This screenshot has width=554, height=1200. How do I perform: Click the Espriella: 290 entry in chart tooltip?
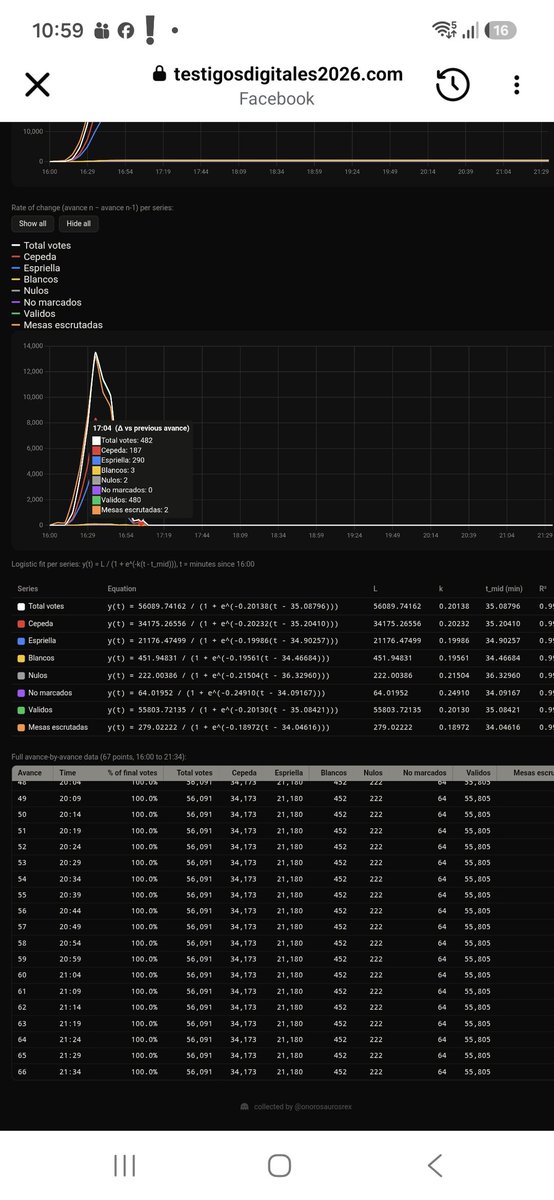(121, 460)
